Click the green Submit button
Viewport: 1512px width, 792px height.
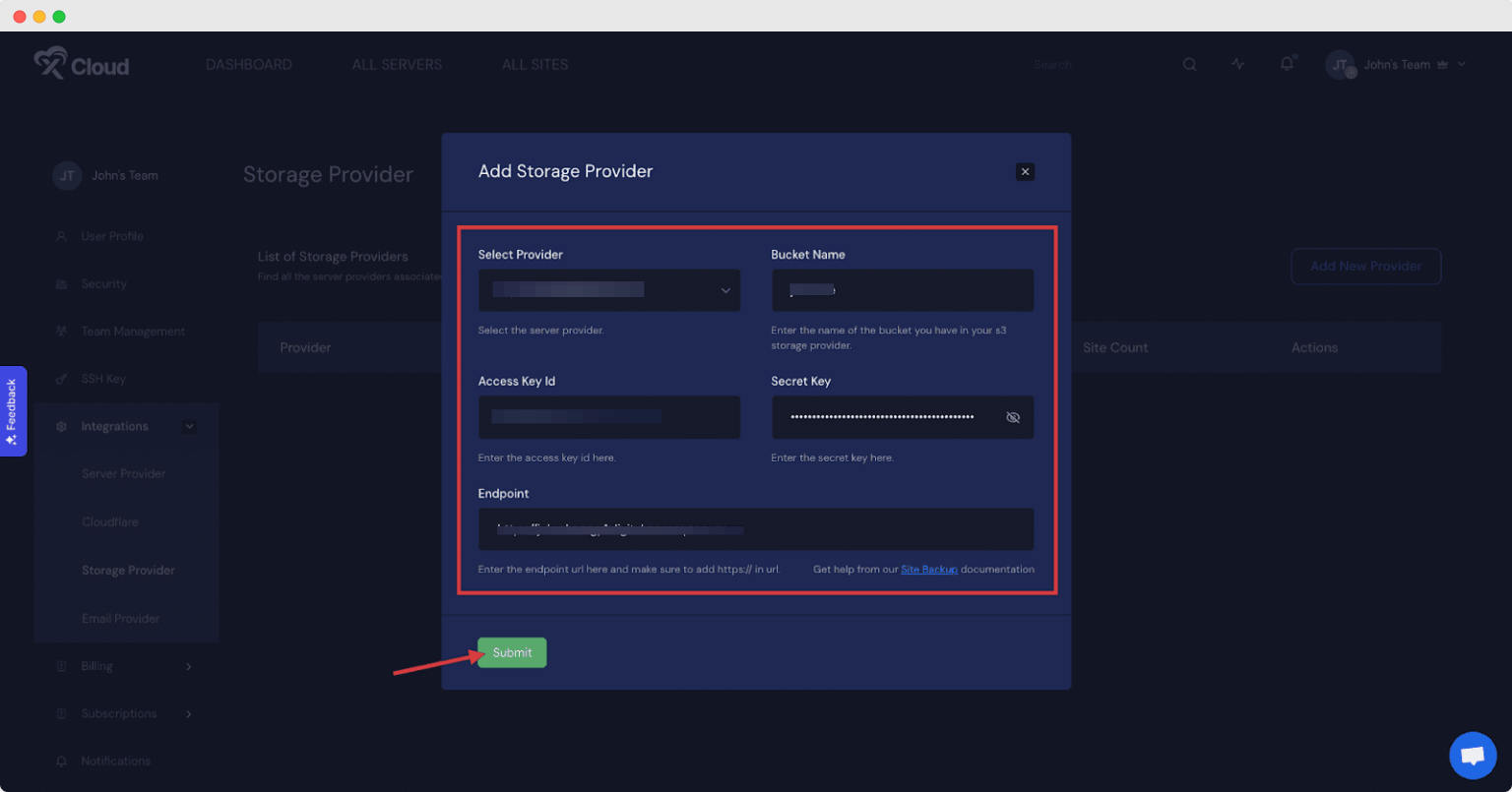pos(511,652)
